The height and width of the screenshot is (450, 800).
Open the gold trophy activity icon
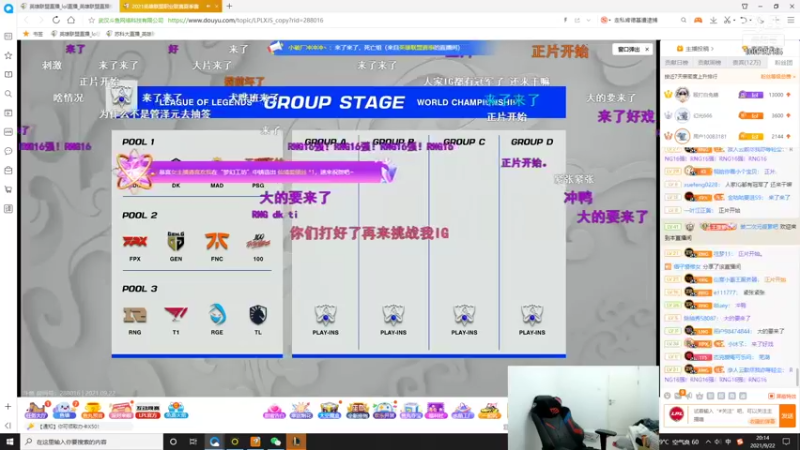pyautogui.click(x=92, y=410)
